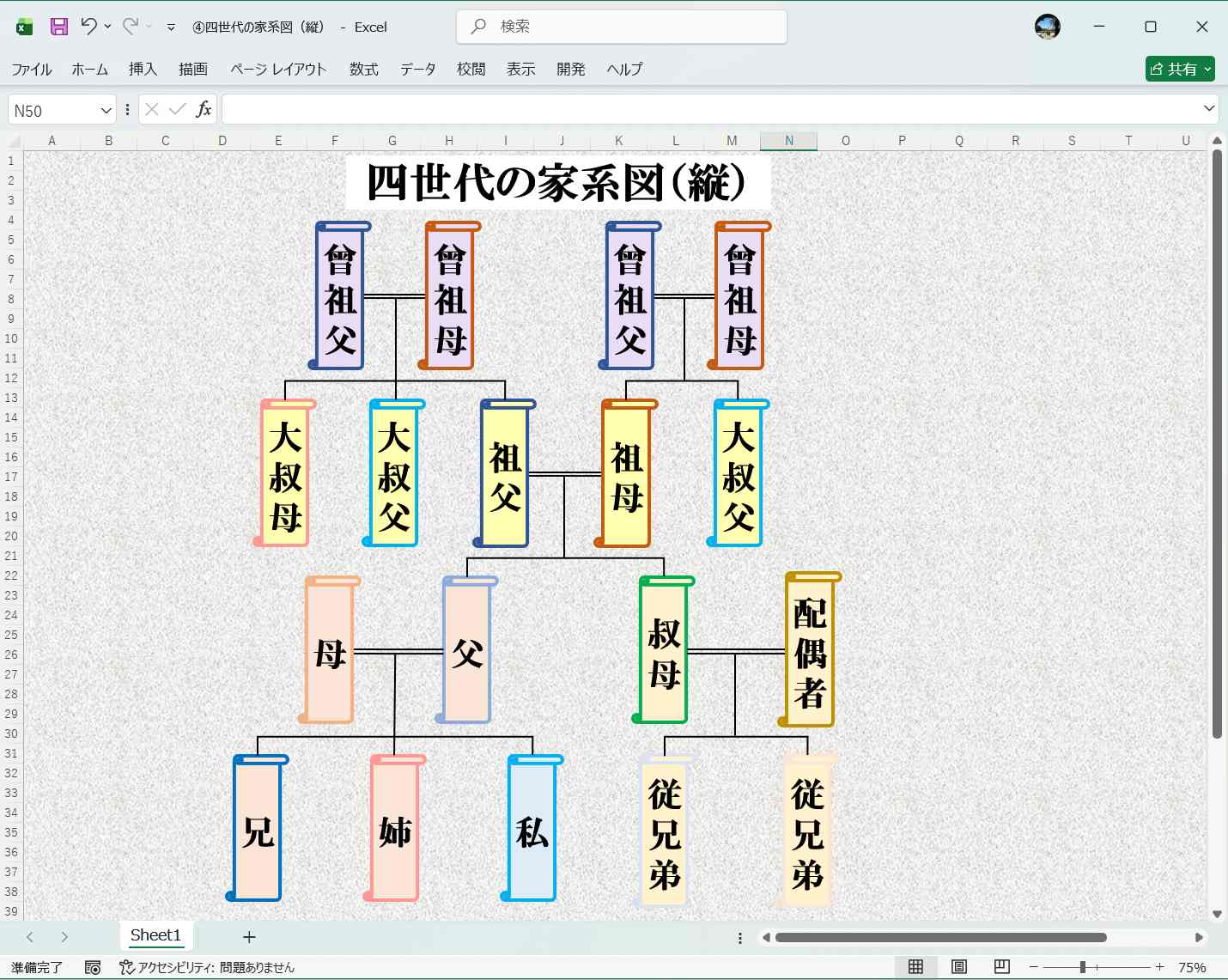
Task: Click the 共有 button
Action: tap(1180, 69)
